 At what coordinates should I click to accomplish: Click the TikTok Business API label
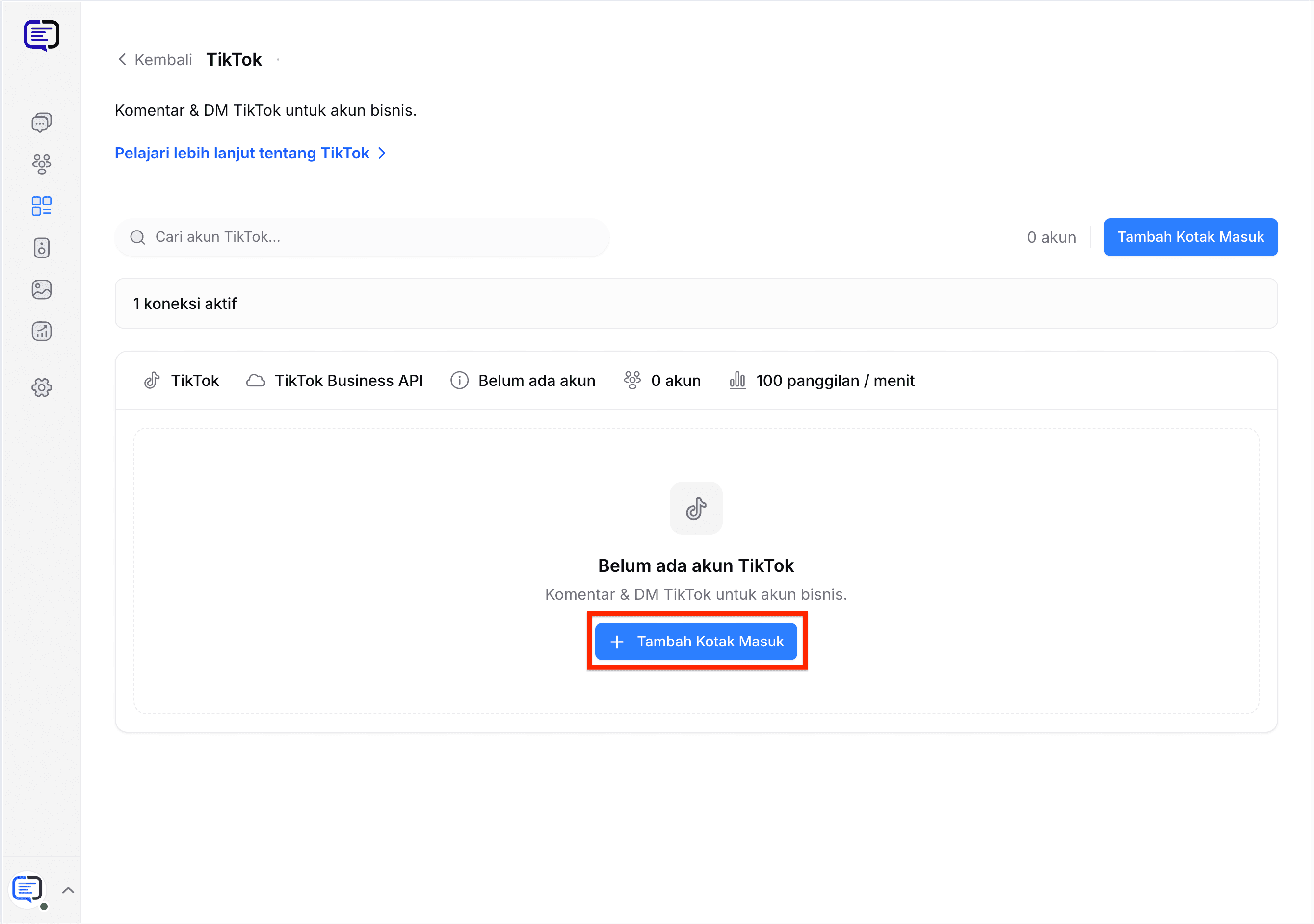click(x=348, y=381)
